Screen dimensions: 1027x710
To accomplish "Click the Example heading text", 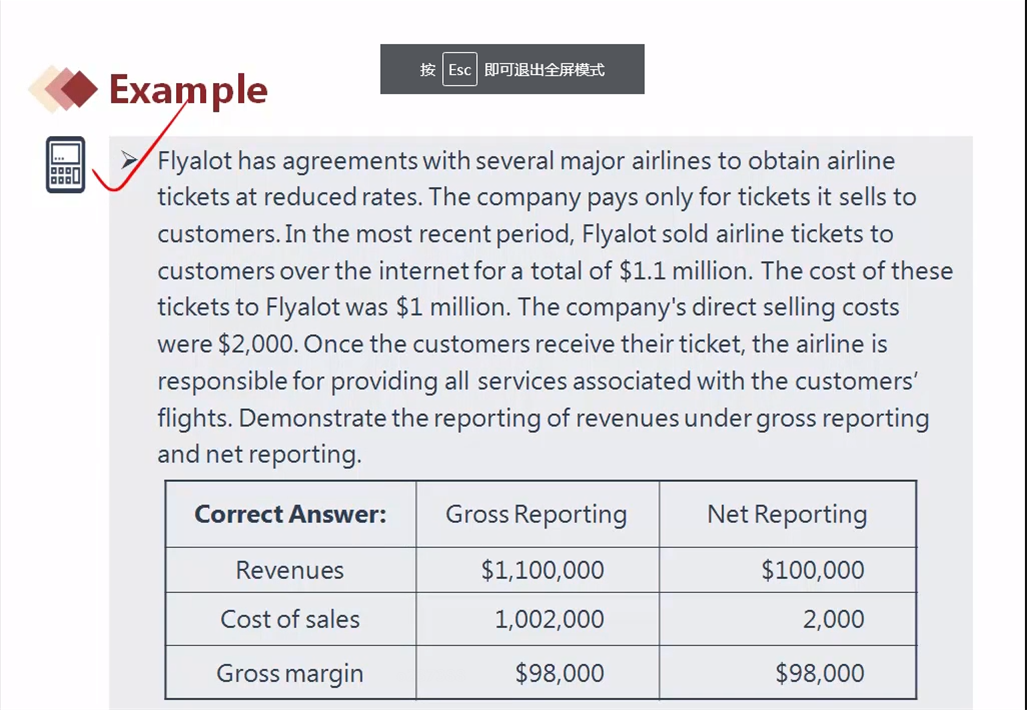I will click(x=189, y=90).
